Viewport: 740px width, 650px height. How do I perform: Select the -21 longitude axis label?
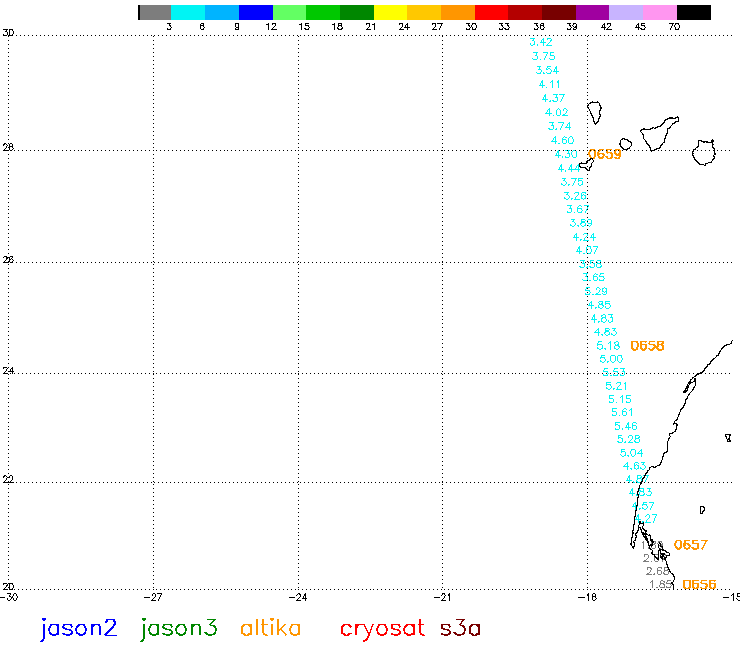tap(442, 598)
